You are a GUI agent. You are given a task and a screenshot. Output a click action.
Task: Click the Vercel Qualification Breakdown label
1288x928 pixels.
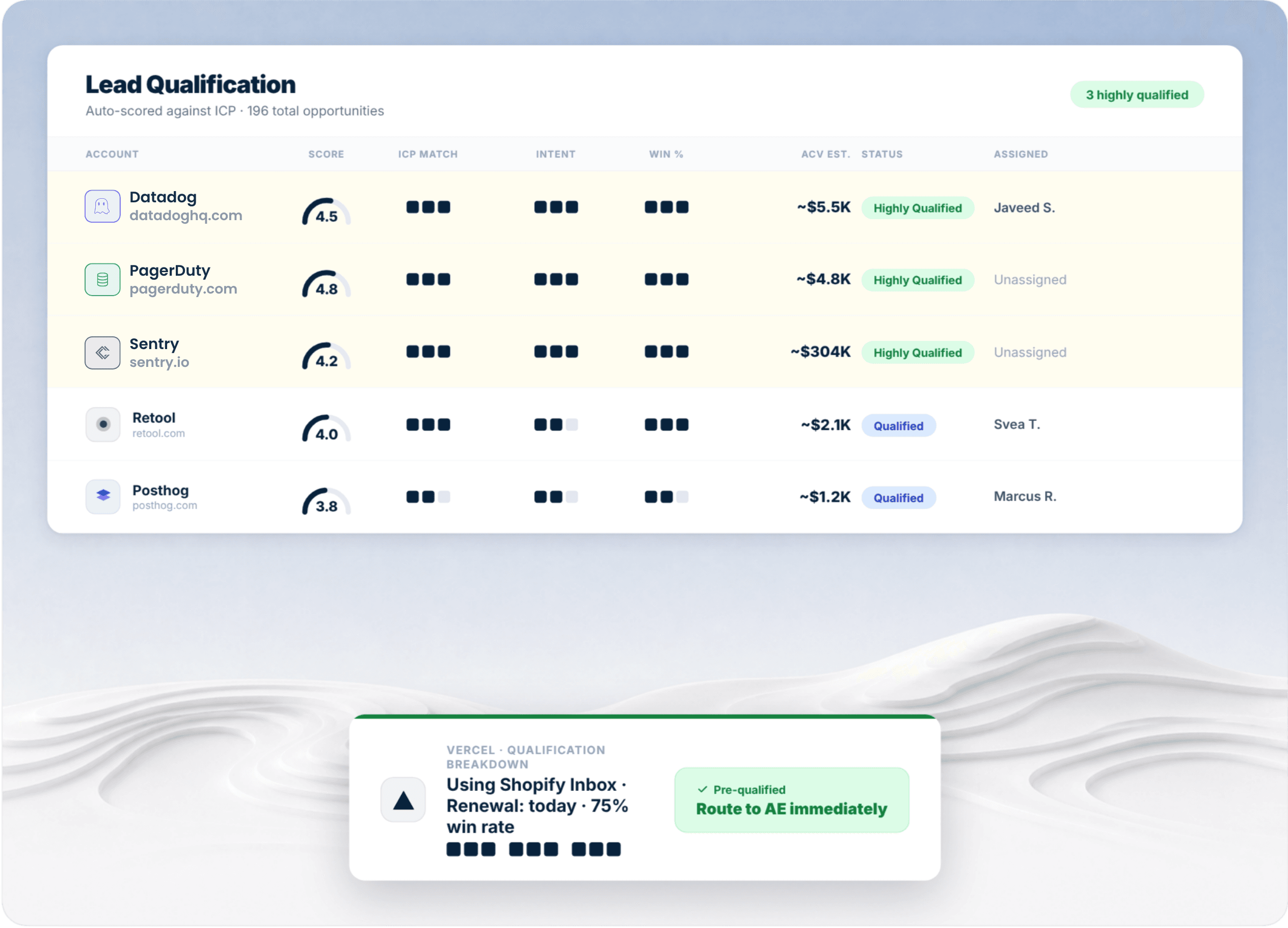525,757
